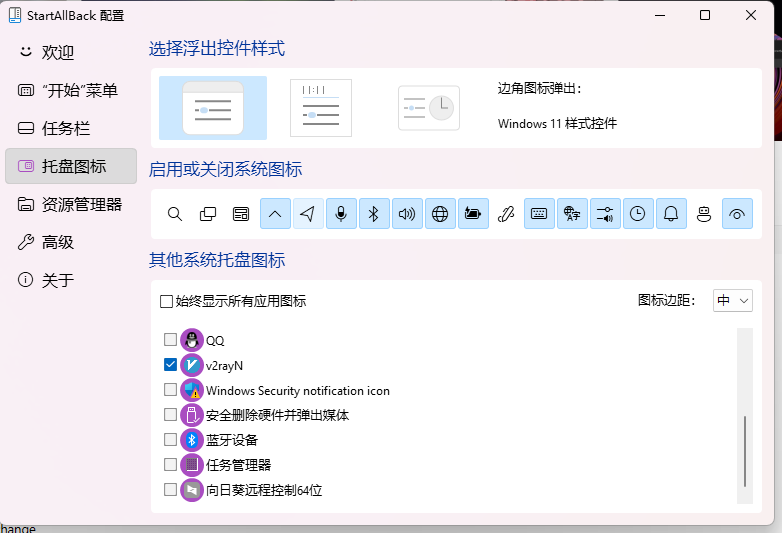The image size is (782, 533).
Task: Click the 蓝牙设备 Bluetooth list icon
Action: (x=192, y=440)
